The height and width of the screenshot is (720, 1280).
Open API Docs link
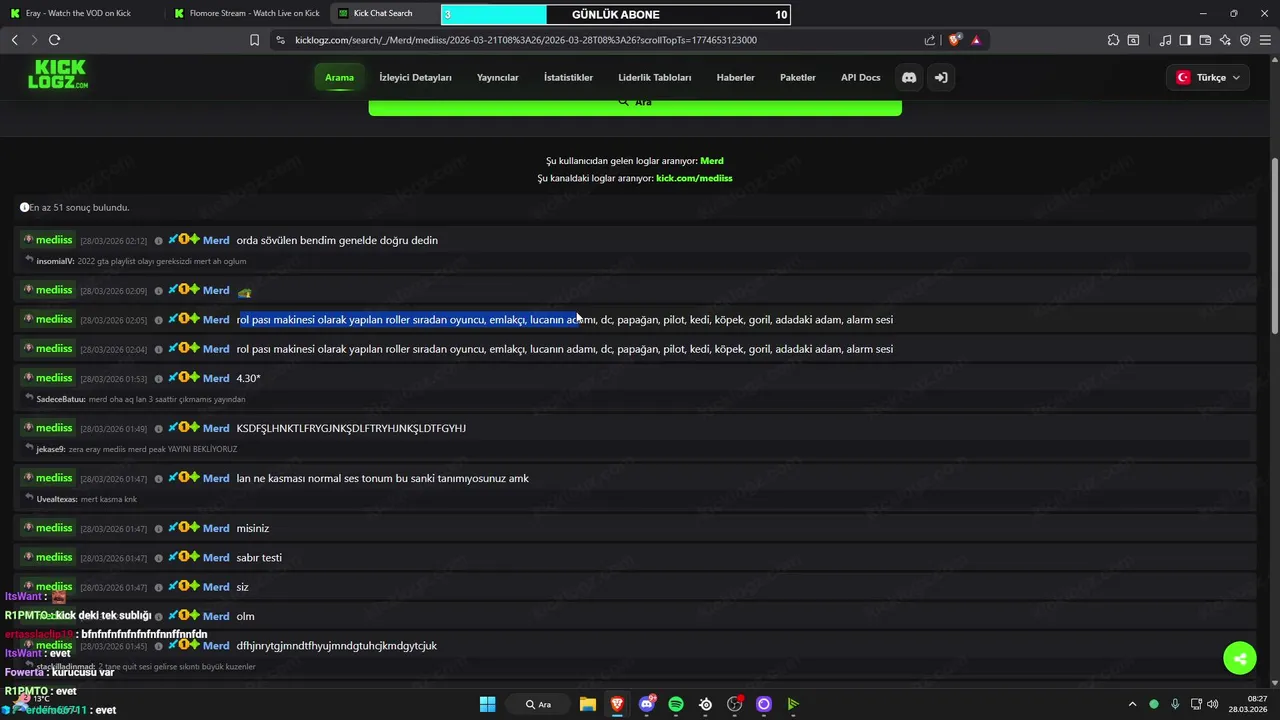(860, 77)
